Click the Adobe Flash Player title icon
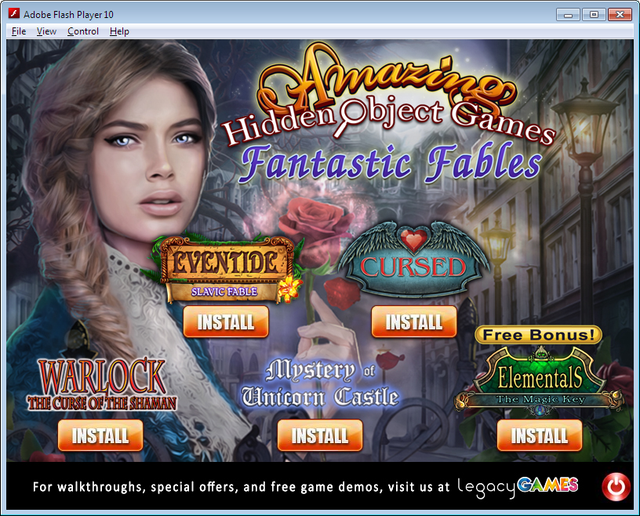Image resolution: width=640 pixels, height=516 pixels. pos(14,14)
